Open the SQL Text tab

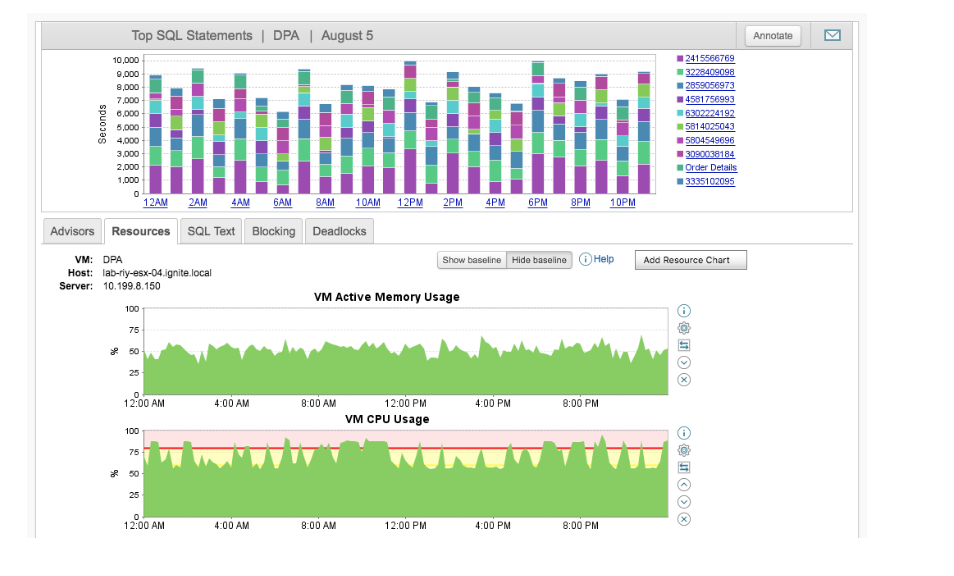click(211, 231)
